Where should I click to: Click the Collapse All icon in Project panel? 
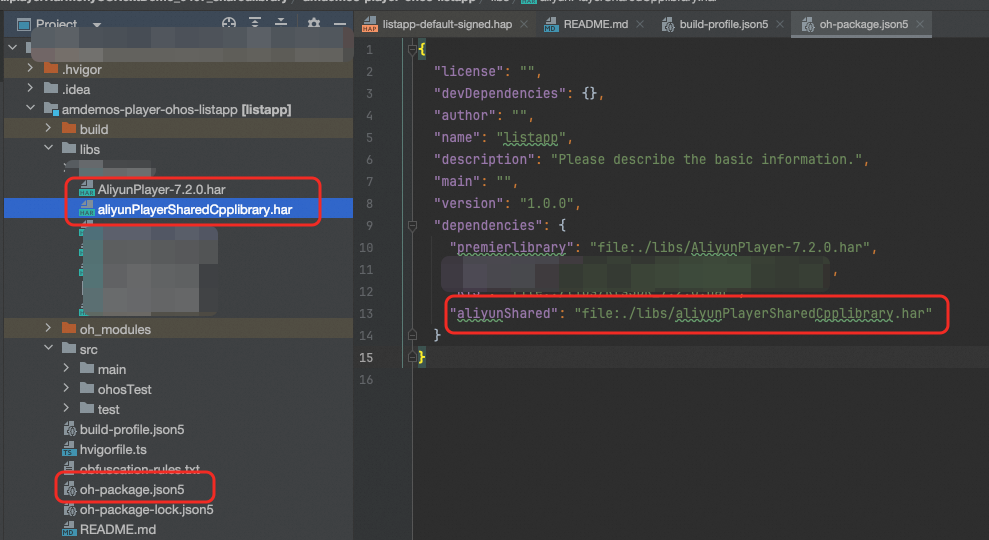pyautogui.click(x=281, y=24)
